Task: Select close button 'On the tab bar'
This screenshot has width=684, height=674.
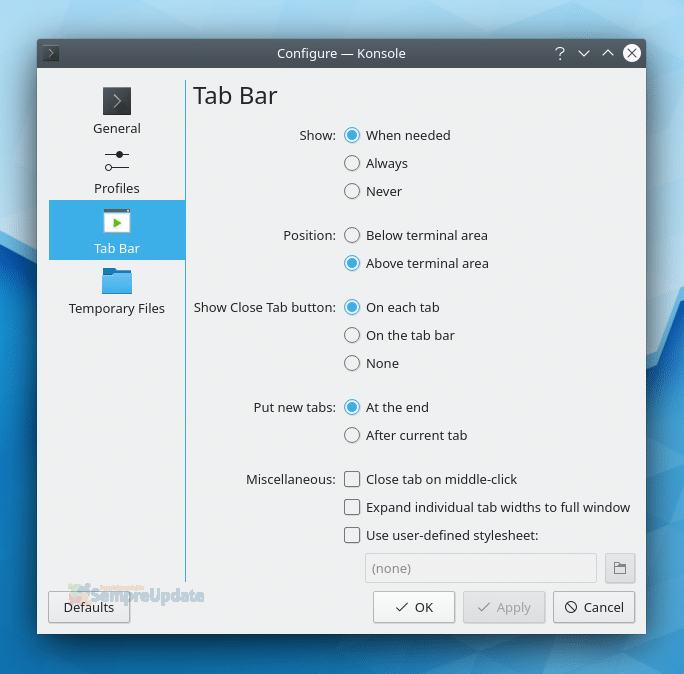Action: point(399,335)
